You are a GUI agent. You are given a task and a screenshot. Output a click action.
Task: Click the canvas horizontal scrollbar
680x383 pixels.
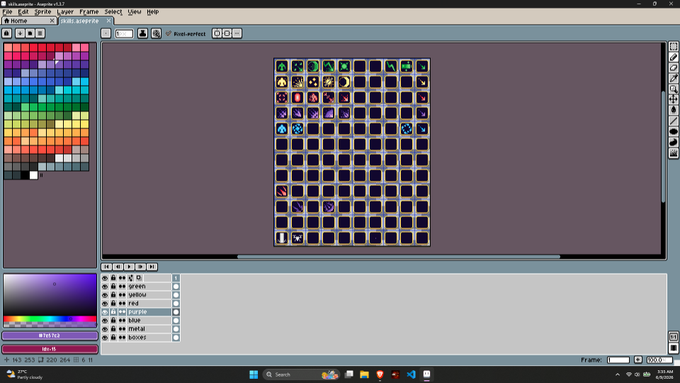pos(399,257)
